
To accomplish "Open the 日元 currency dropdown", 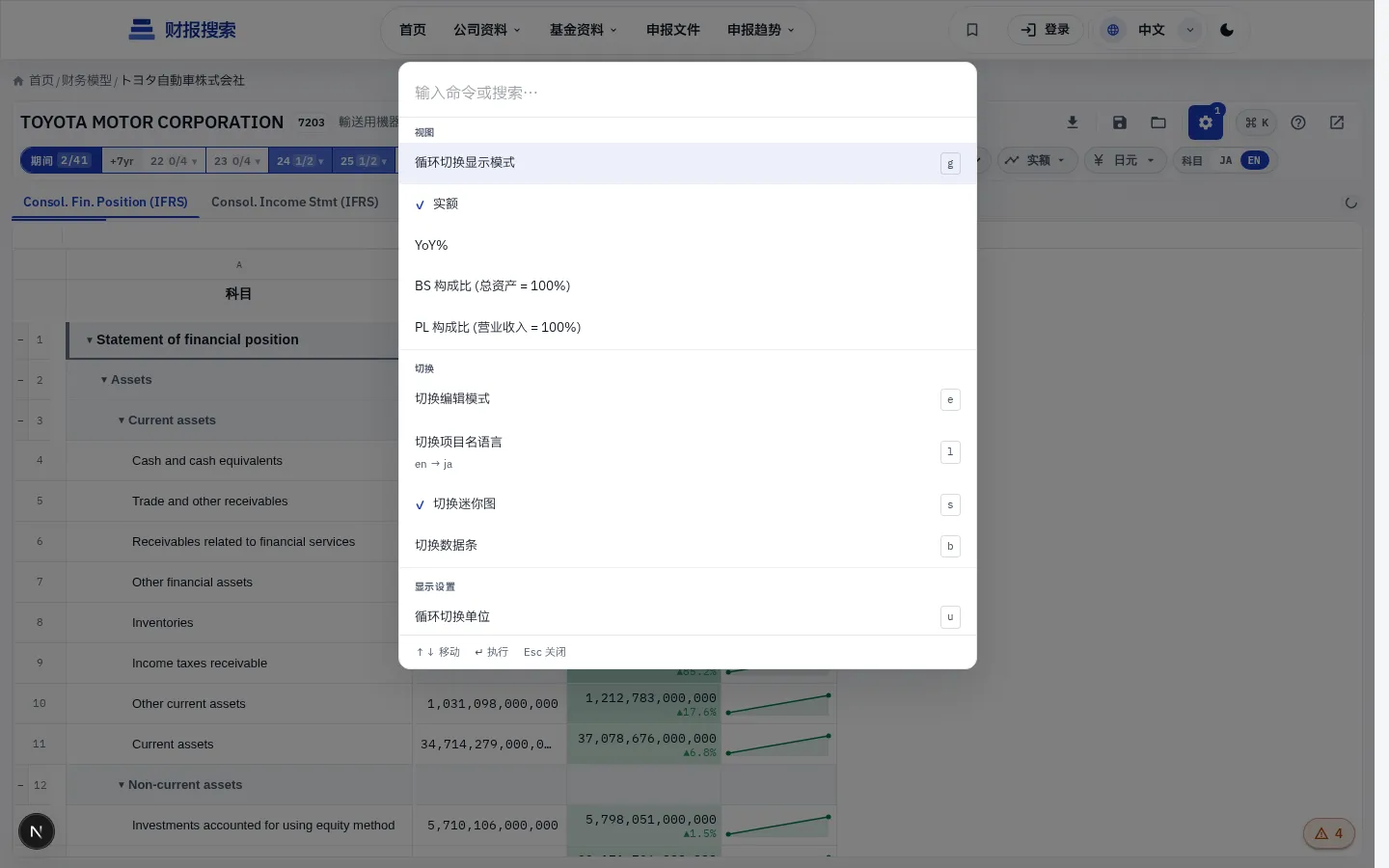I will tap(1126, 160).
